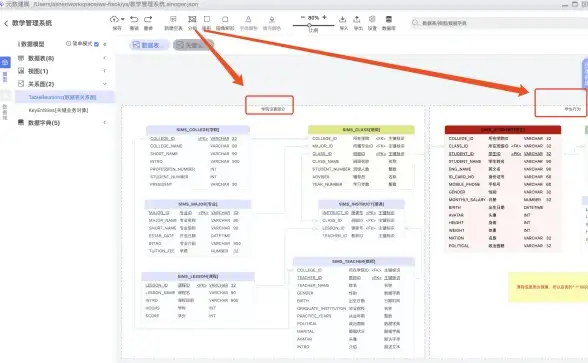Click the import (导入) icon
Screen dimensions: 588x363
[343, 19]
